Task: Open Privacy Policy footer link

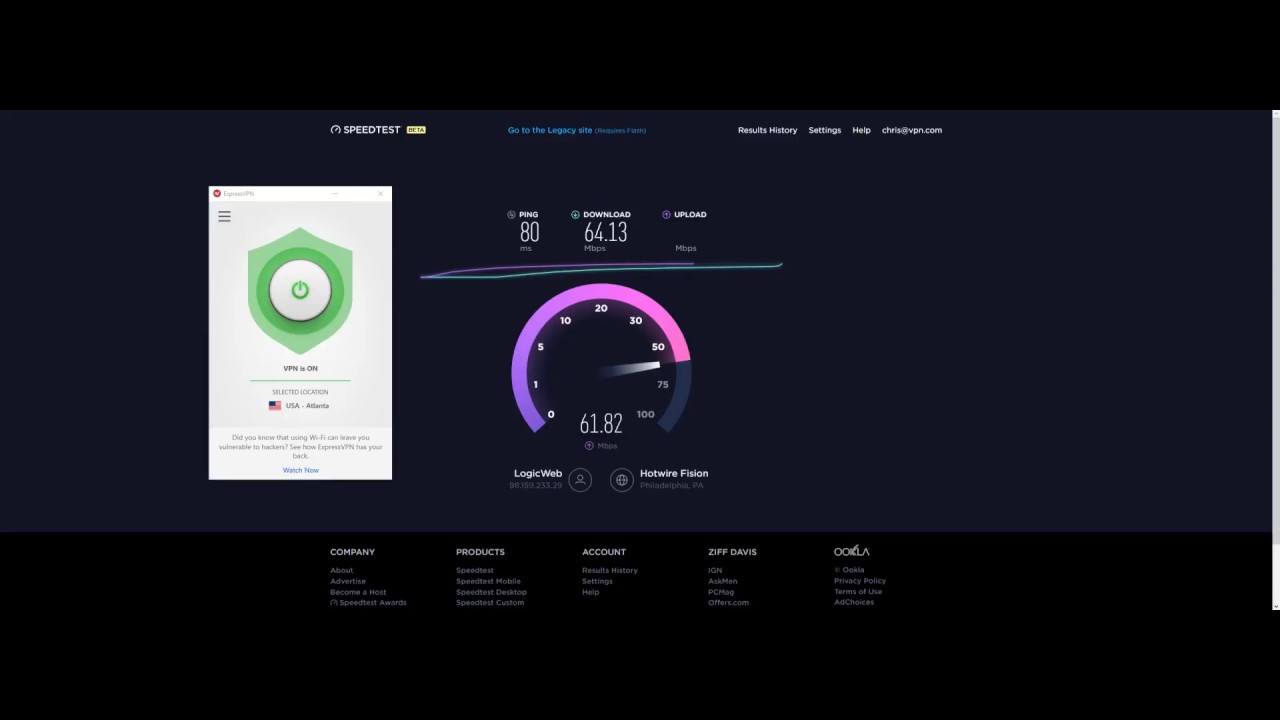Action: point(860,581)
